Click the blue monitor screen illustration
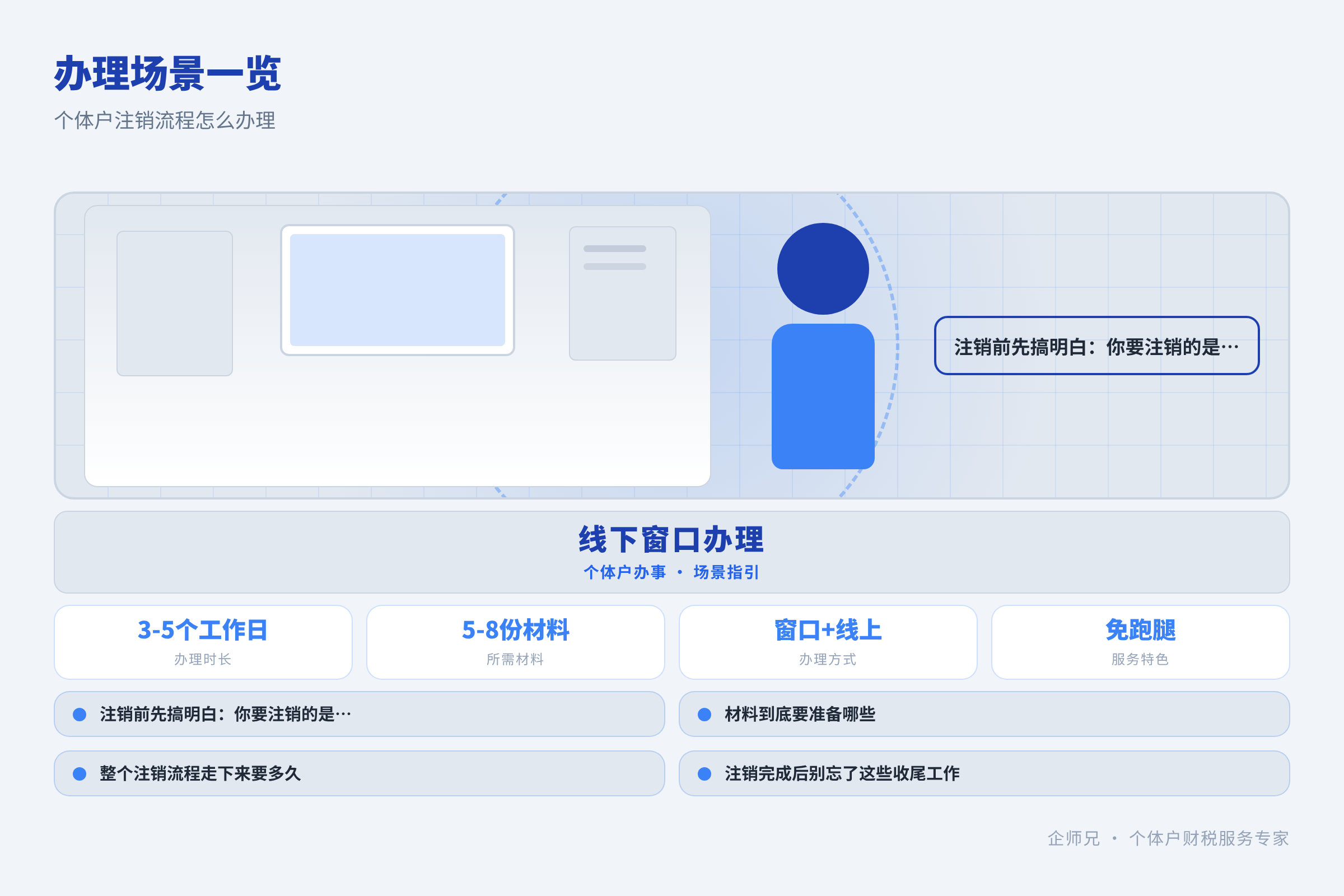 [x=398, y=290]
